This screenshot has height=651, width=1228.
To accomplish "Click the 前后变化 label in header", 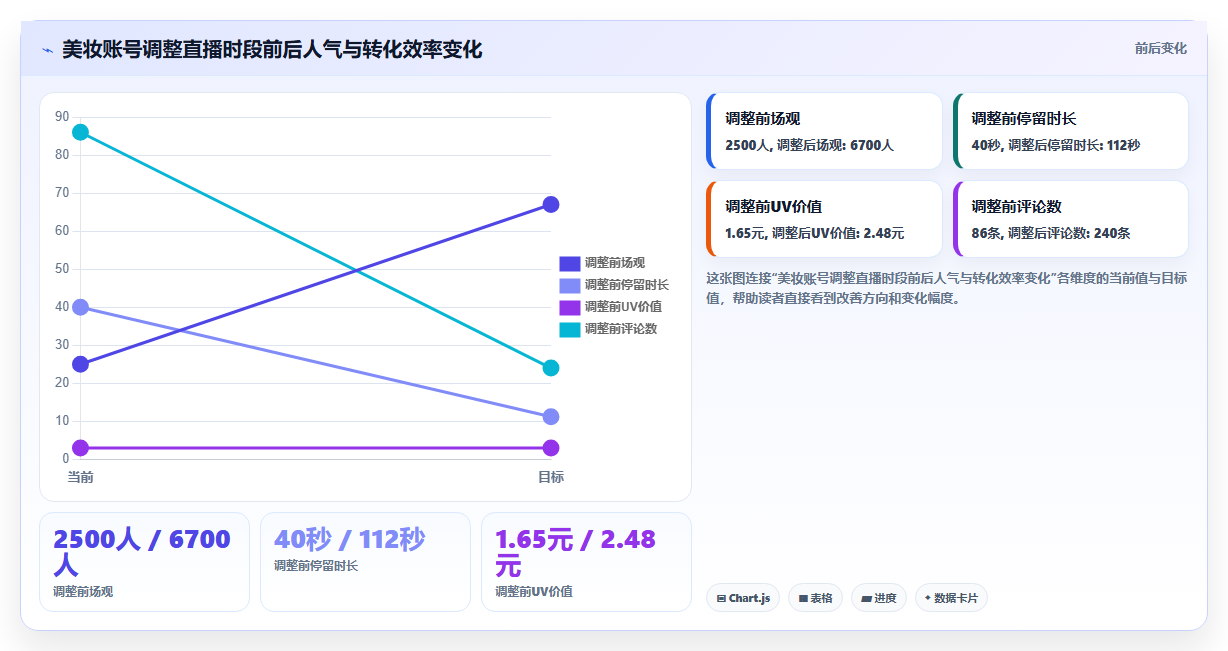I will click(x=1160, y=48).
